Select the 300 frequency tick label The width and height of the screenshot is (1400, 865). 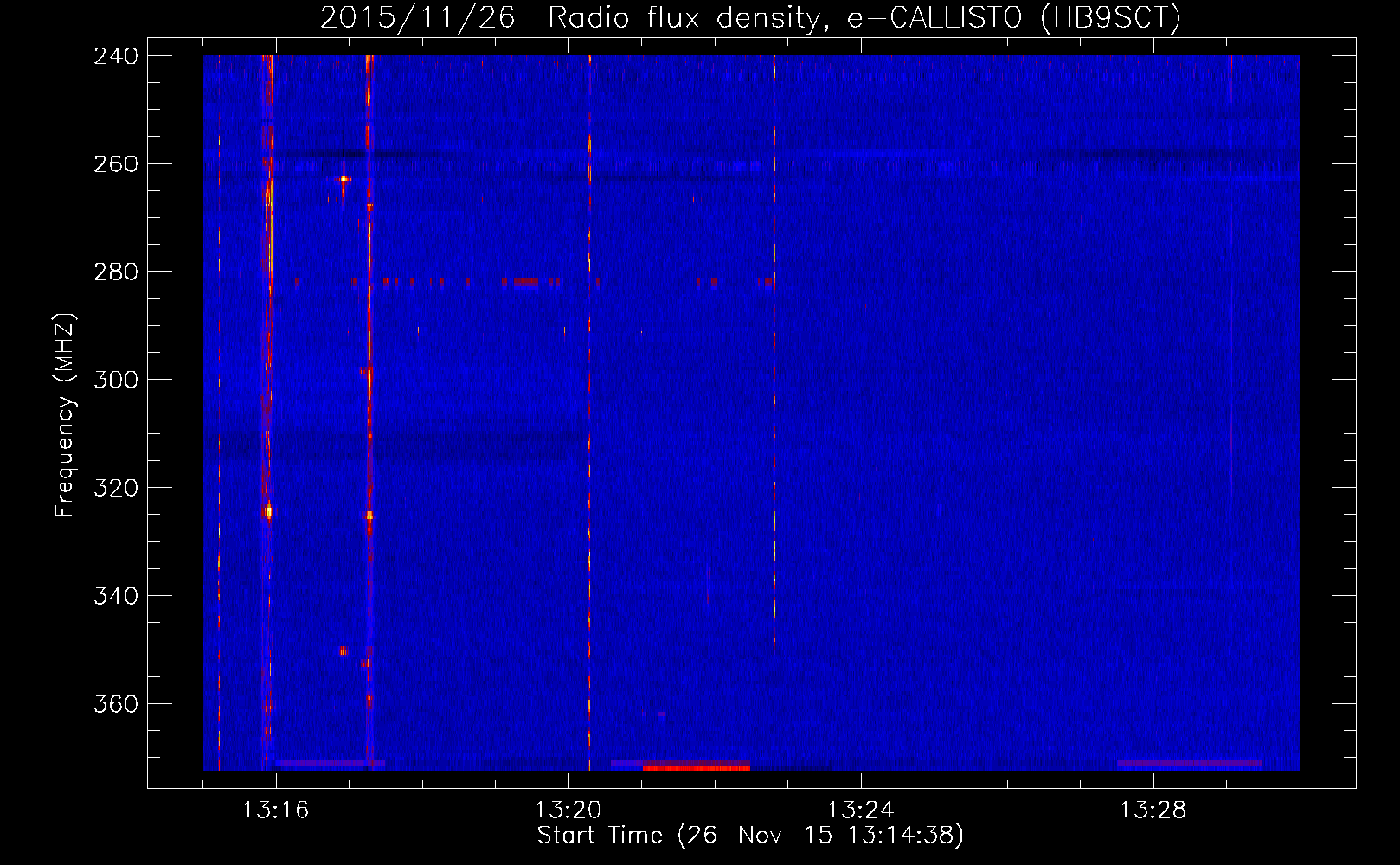(x=116, y=381)
